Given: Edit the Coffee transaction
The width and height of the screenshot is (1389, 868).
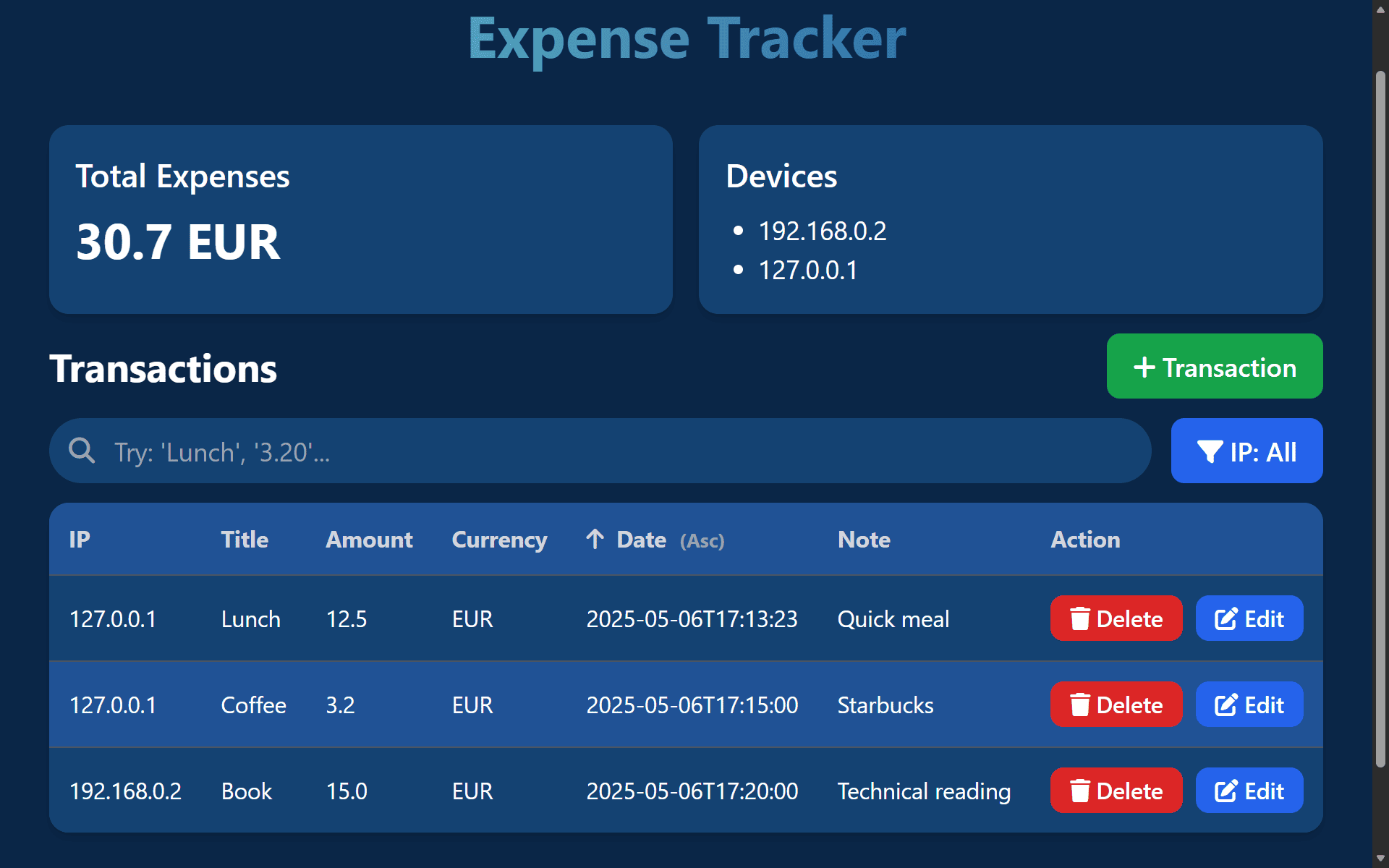Looking at the screenshot, I should [x=1249, y=705].
